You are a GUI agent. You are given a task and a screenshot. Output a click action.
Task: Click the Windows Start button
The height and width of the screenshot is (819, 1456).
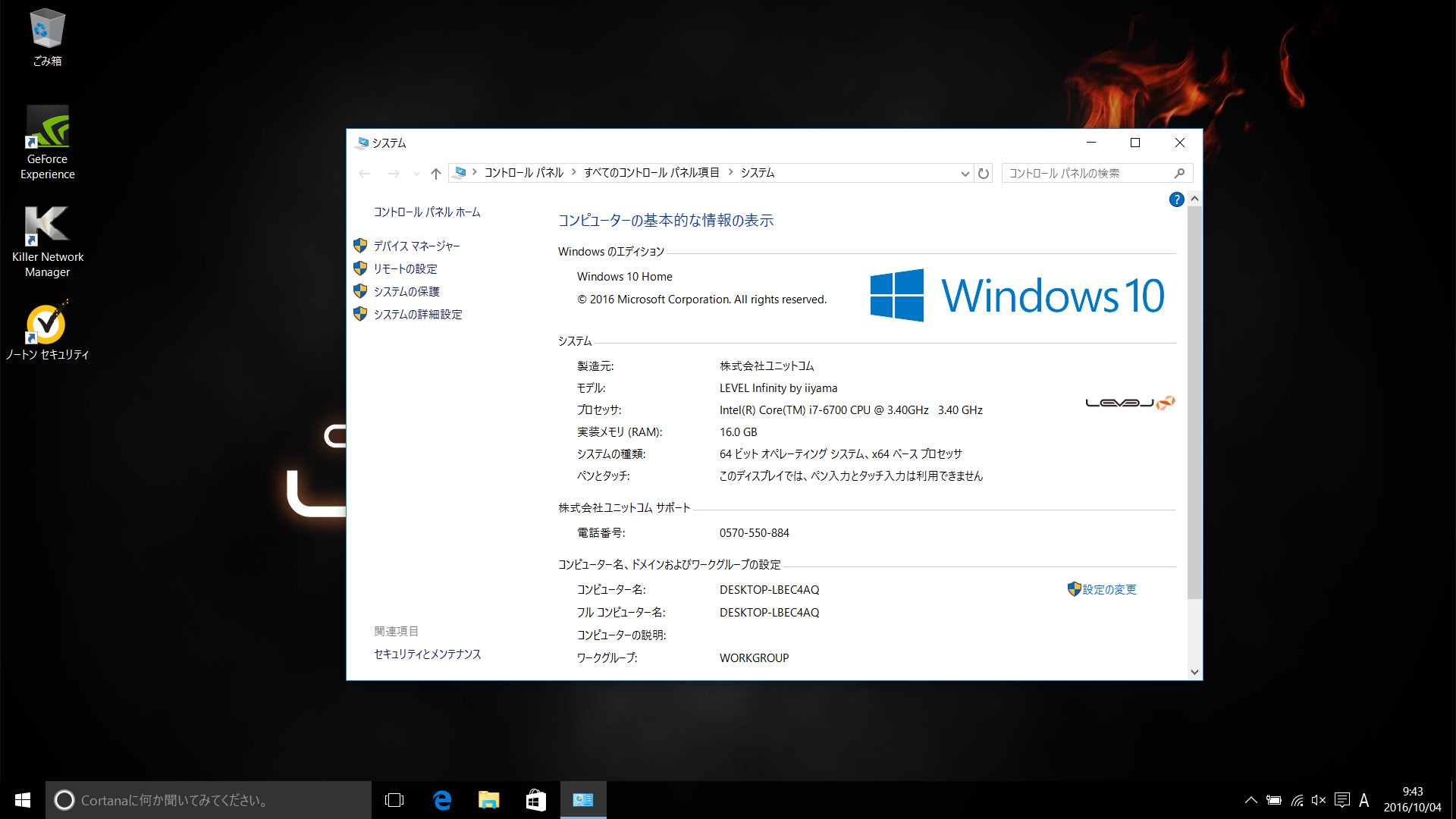[23, 800]
